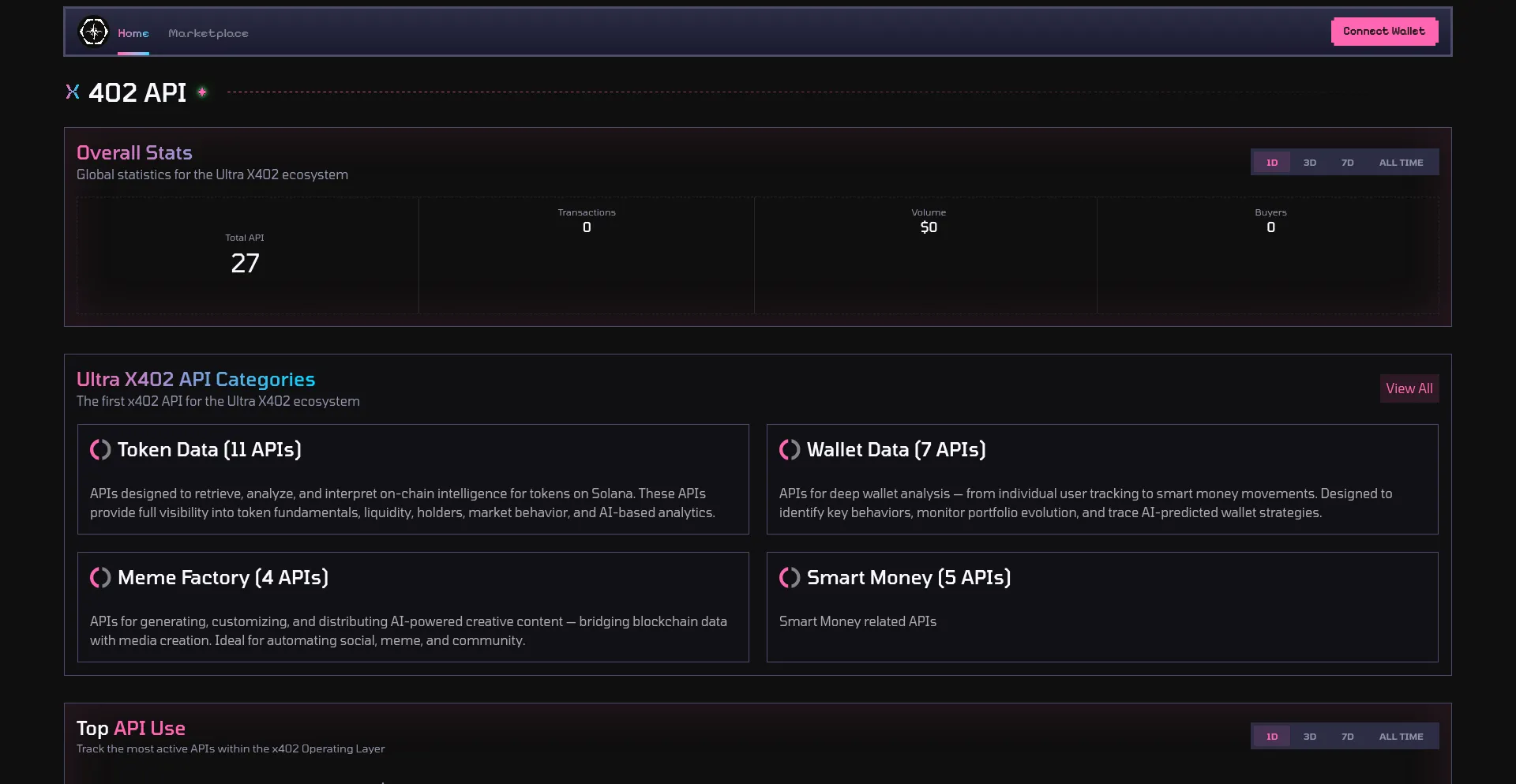This screenshot has height=784, width=1516.
Task: Show ALL TIME in Top API Use
Action: (1401, 737)
